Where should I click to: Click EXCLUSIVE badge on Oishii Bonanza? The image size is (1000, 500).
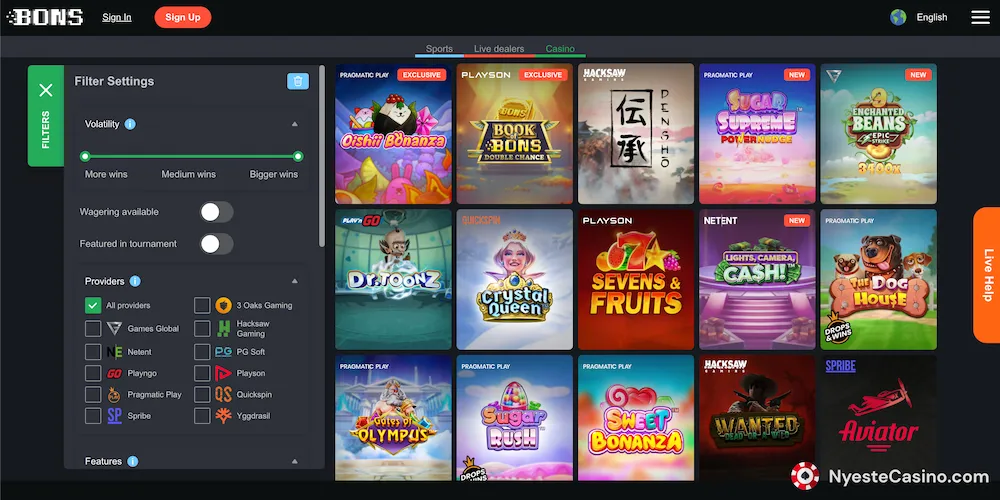(422, 75)
